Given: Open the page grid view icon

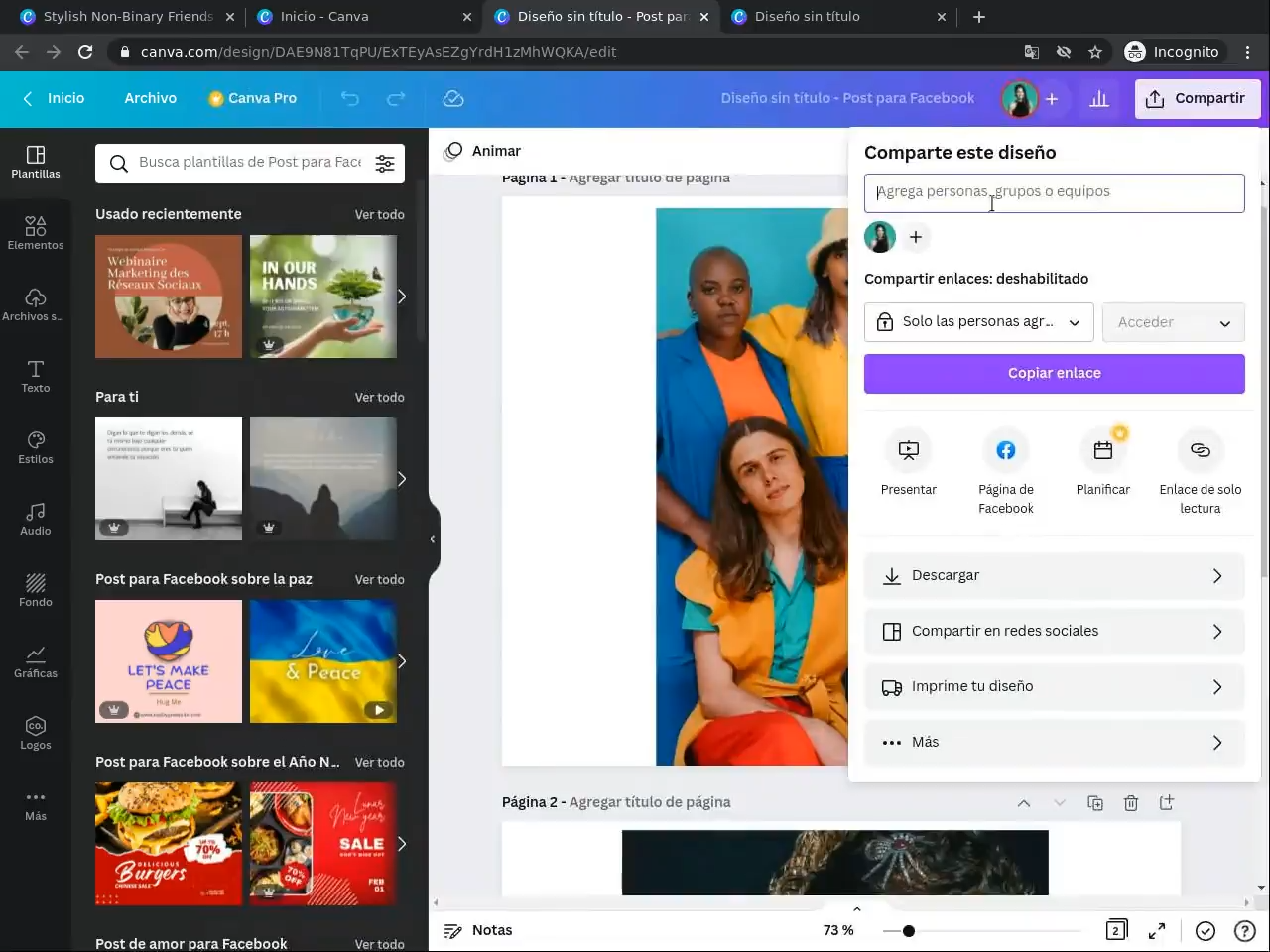Looking at the screenshot, I should pyautogui.click(x=1116, y=930).
